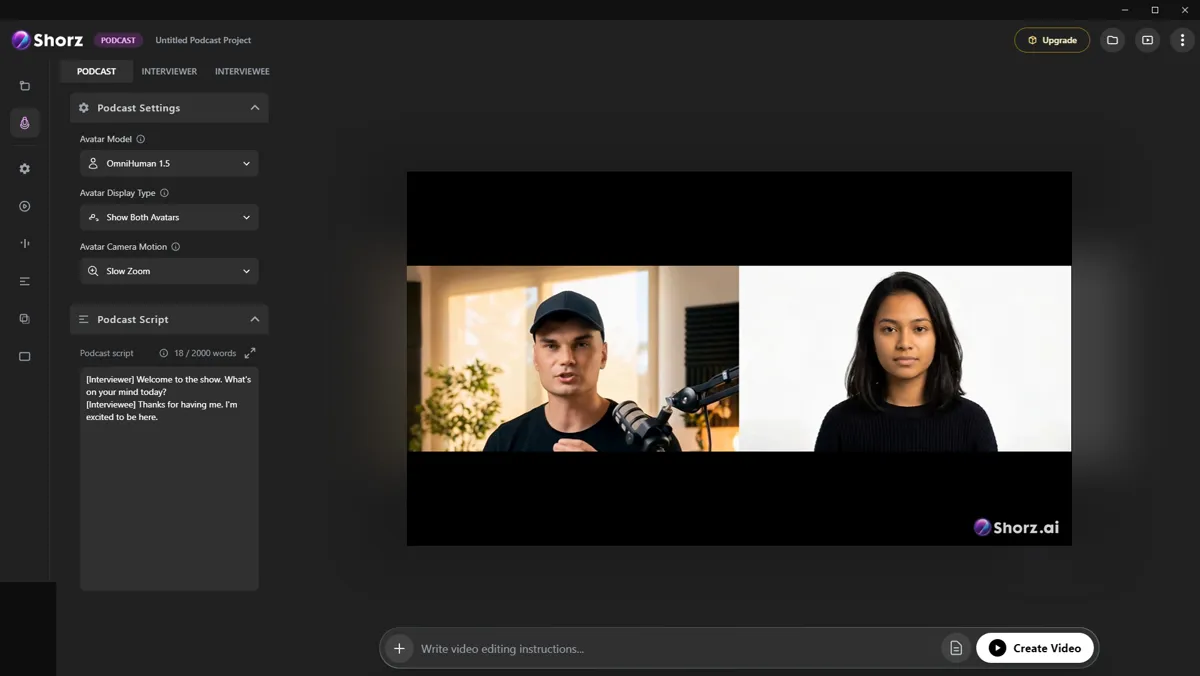Expand the podcast script editor full size

click(x=250, y=353)
